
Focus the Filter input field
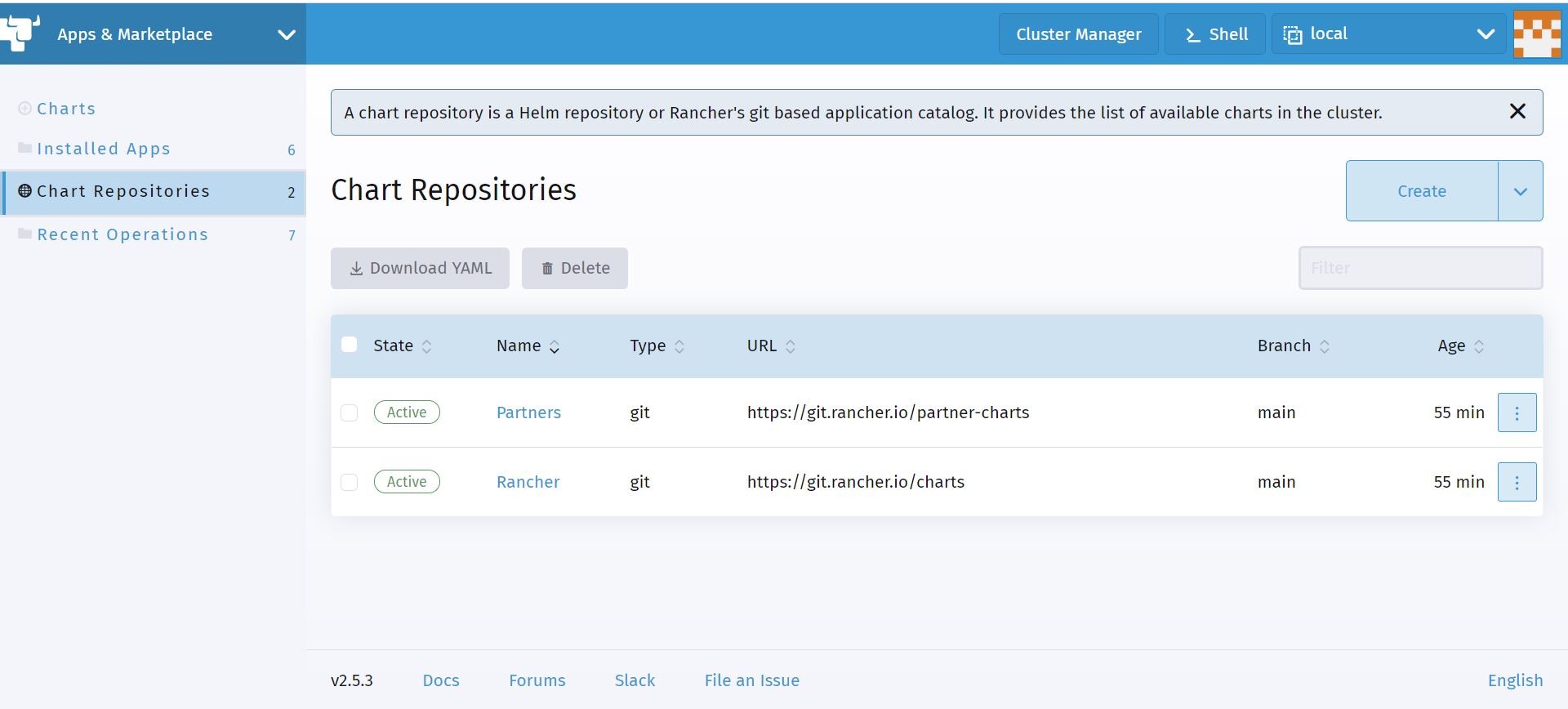1420,268
